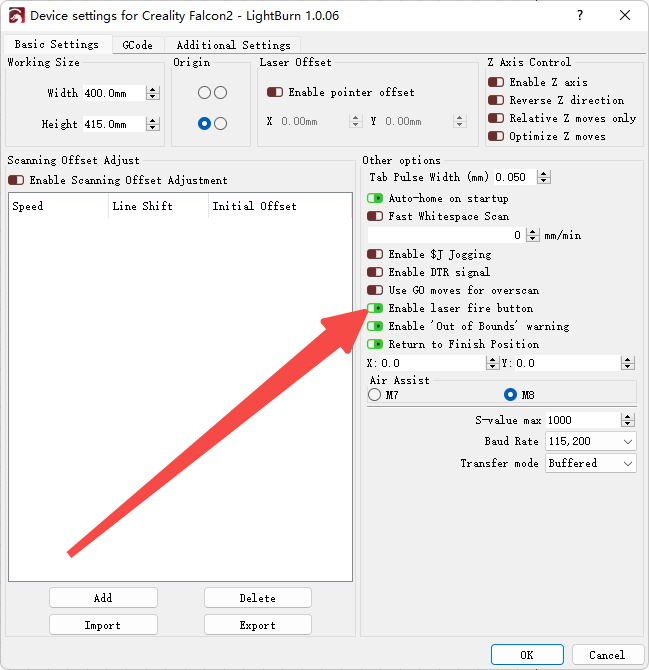Click the Add button
This screenshot has height=670, width=649.
pos(103,597)
